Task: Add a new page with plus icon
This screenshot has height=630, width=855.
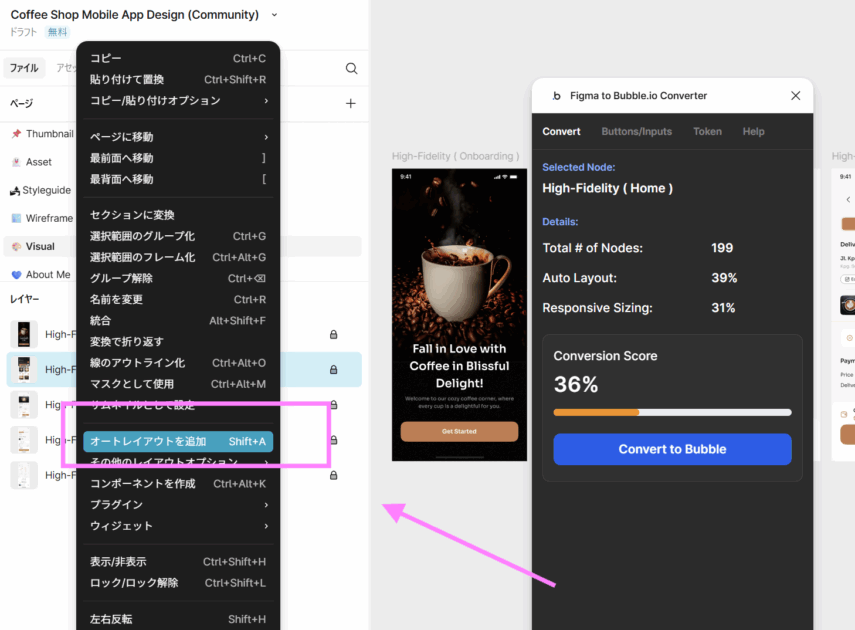Action: click(351, 103)
